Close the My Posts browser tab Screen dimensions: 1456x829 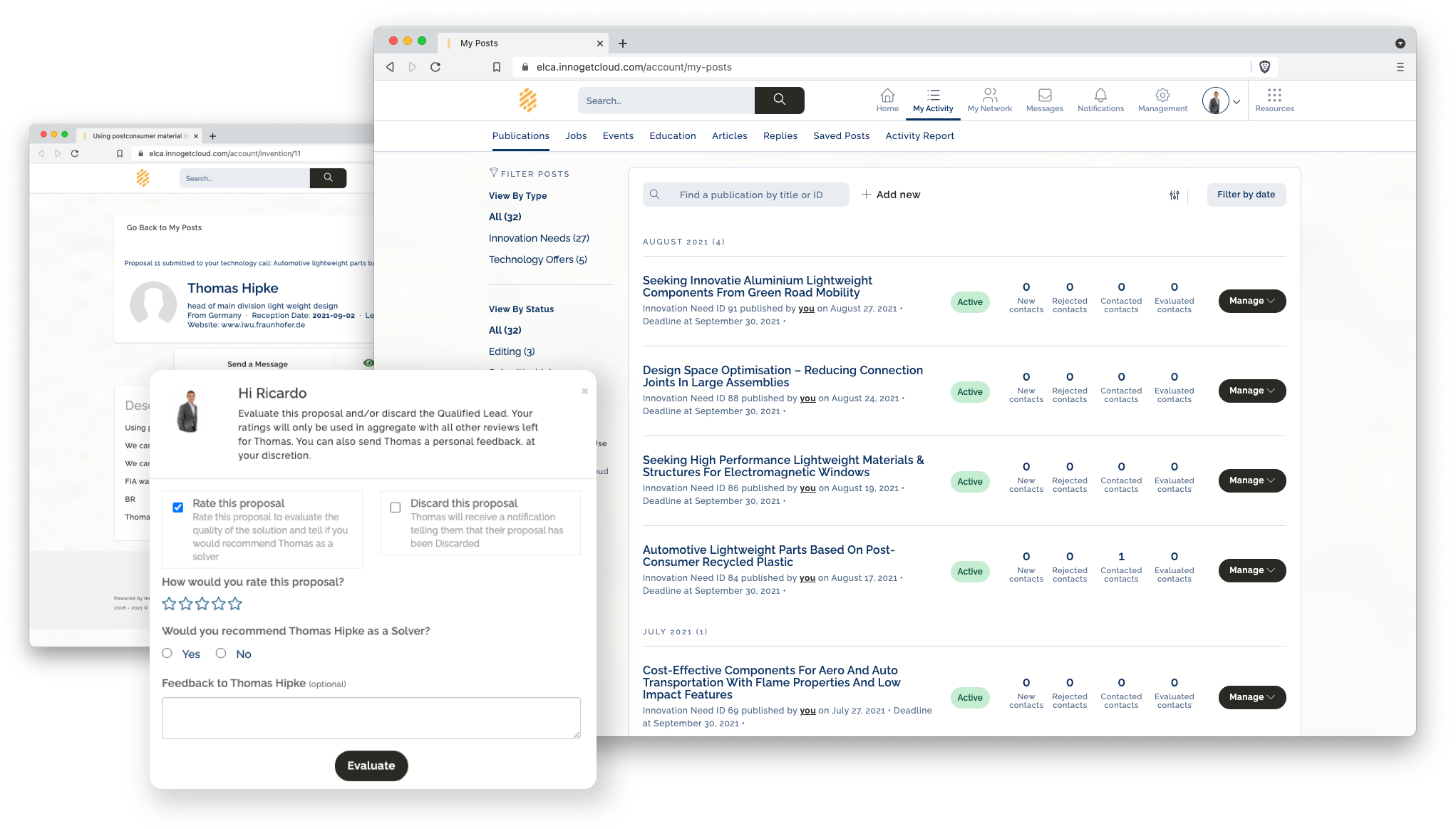point(599,43)
